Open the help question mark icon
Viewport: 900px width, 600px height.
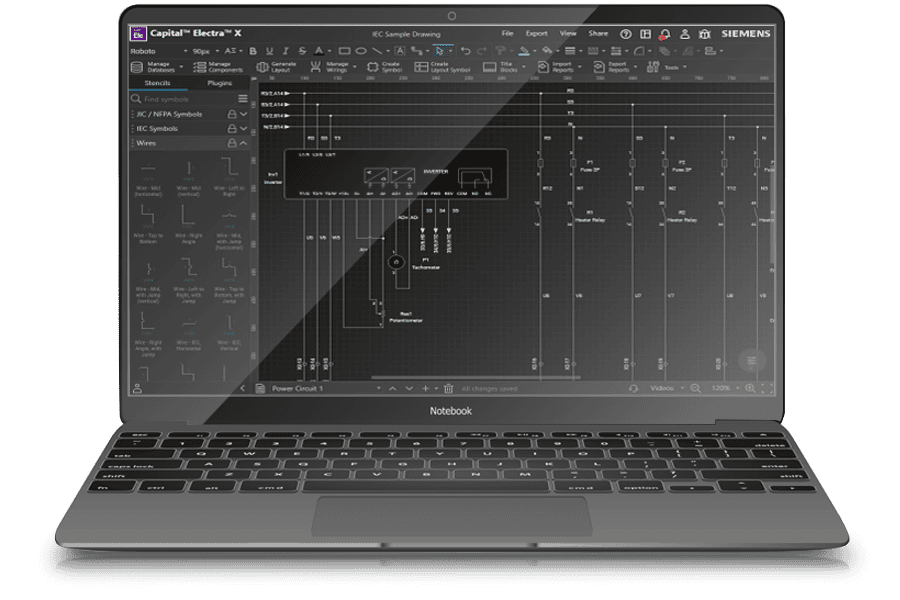pos(626,34)
